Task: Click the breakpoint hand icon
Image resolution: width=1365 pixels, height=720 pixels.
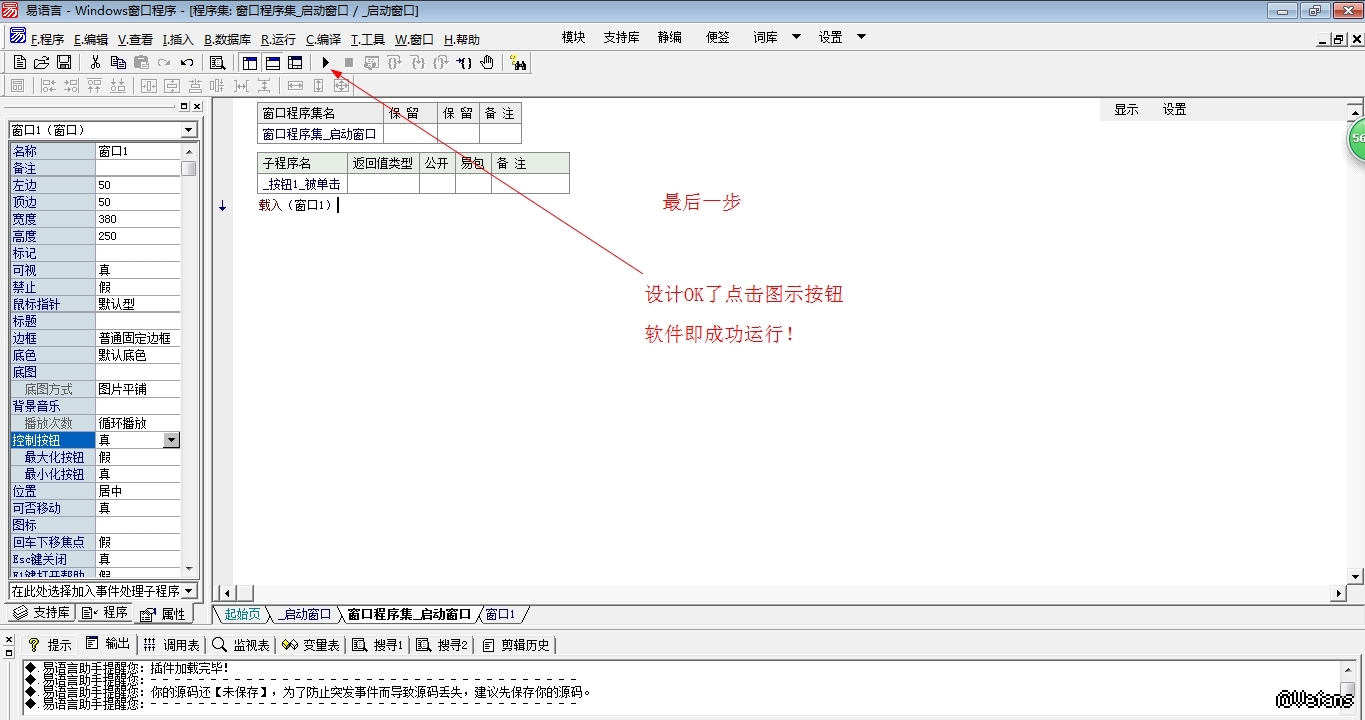Action: [487, 62]
